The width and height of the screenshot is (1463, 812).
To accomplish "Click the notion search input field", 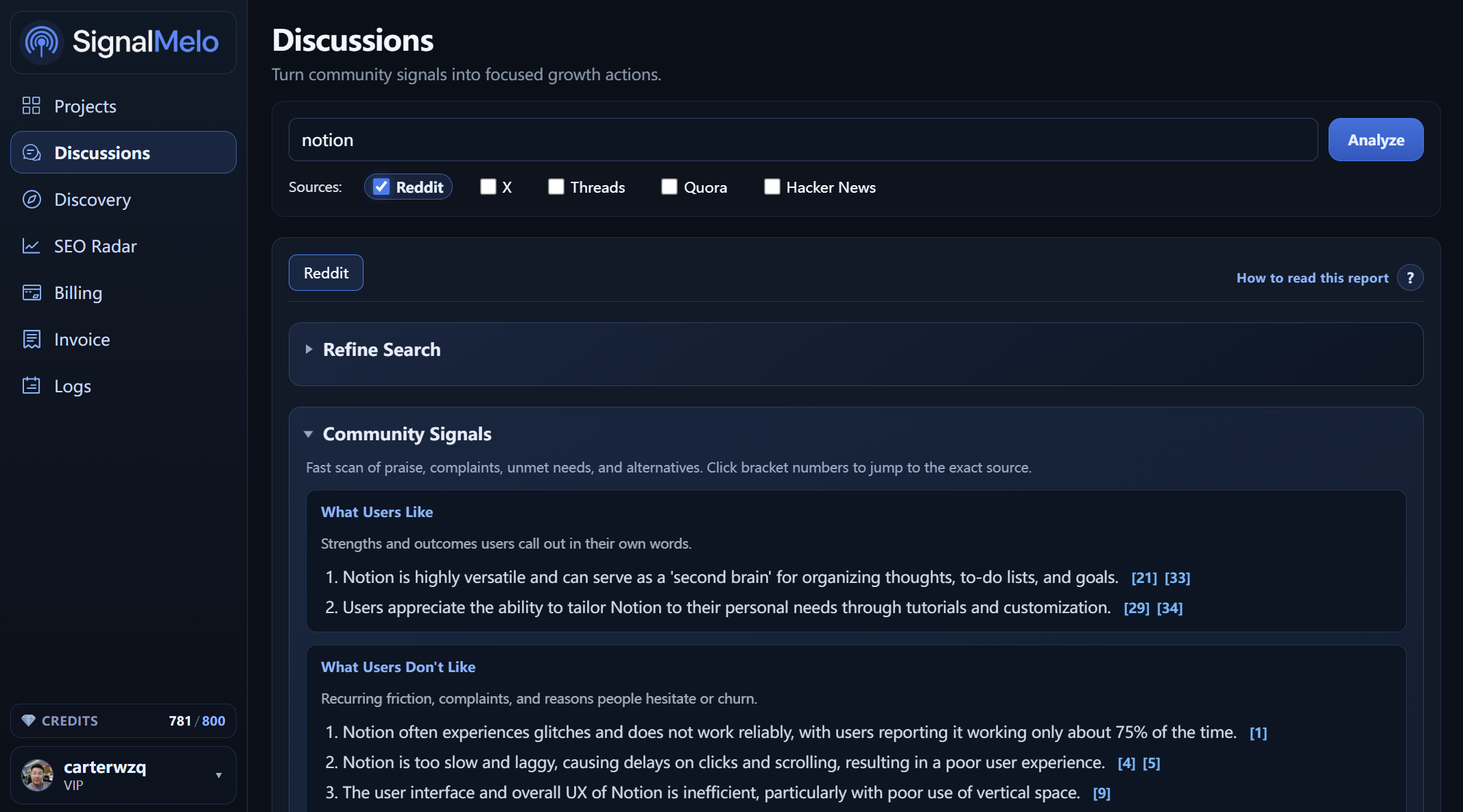I will 802,140.
